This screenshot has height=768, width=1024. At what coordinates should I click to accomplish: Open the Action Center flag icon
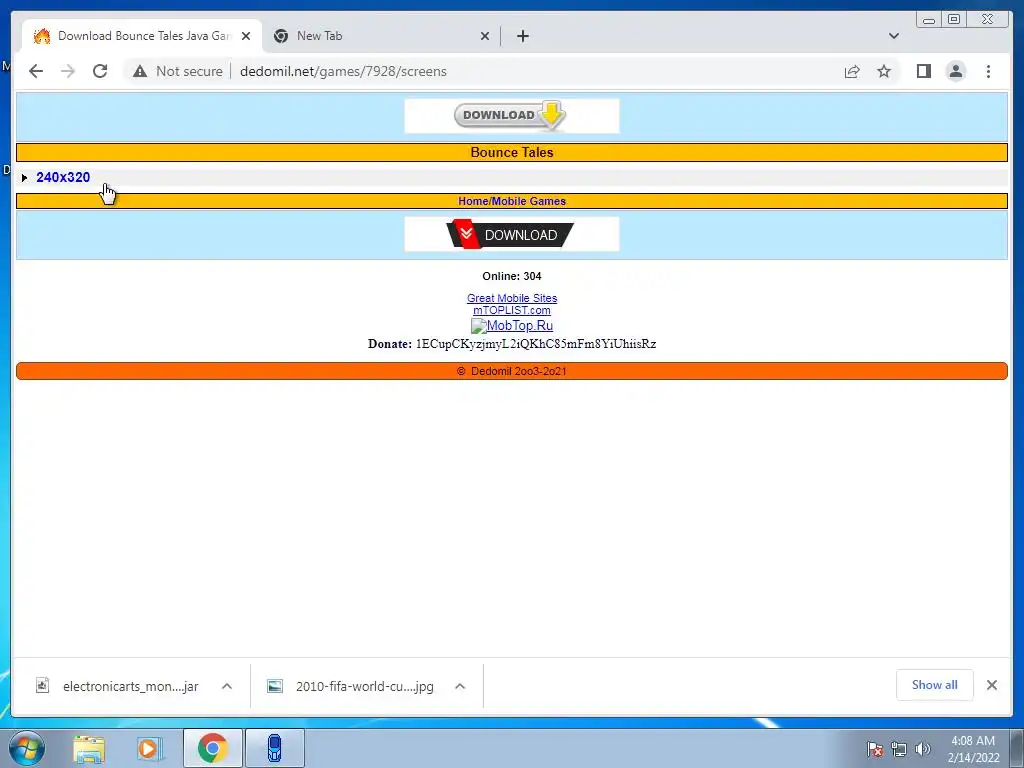click(x=875, y=749)
